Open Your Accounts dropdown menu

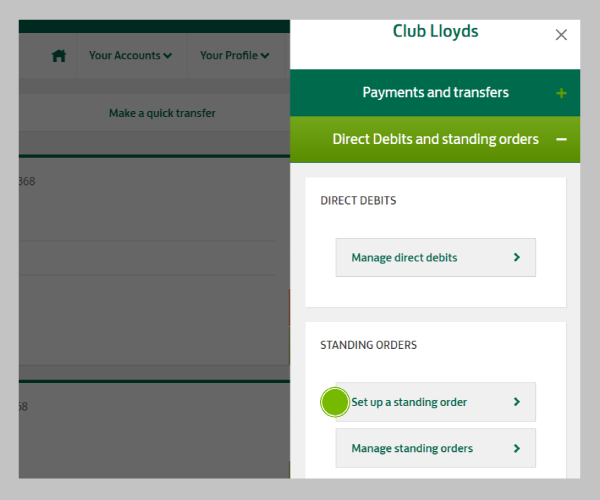pos(130,55)
